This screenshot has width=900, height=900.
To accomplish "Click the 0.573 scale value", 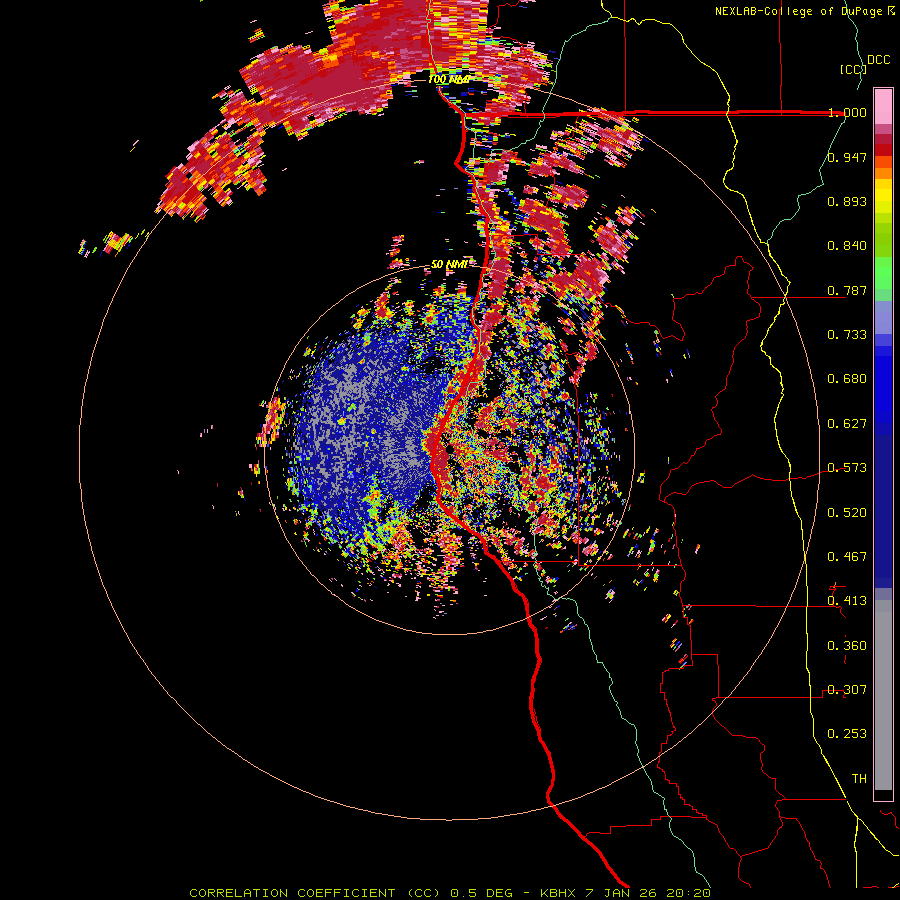I will (x=847, y=468).
